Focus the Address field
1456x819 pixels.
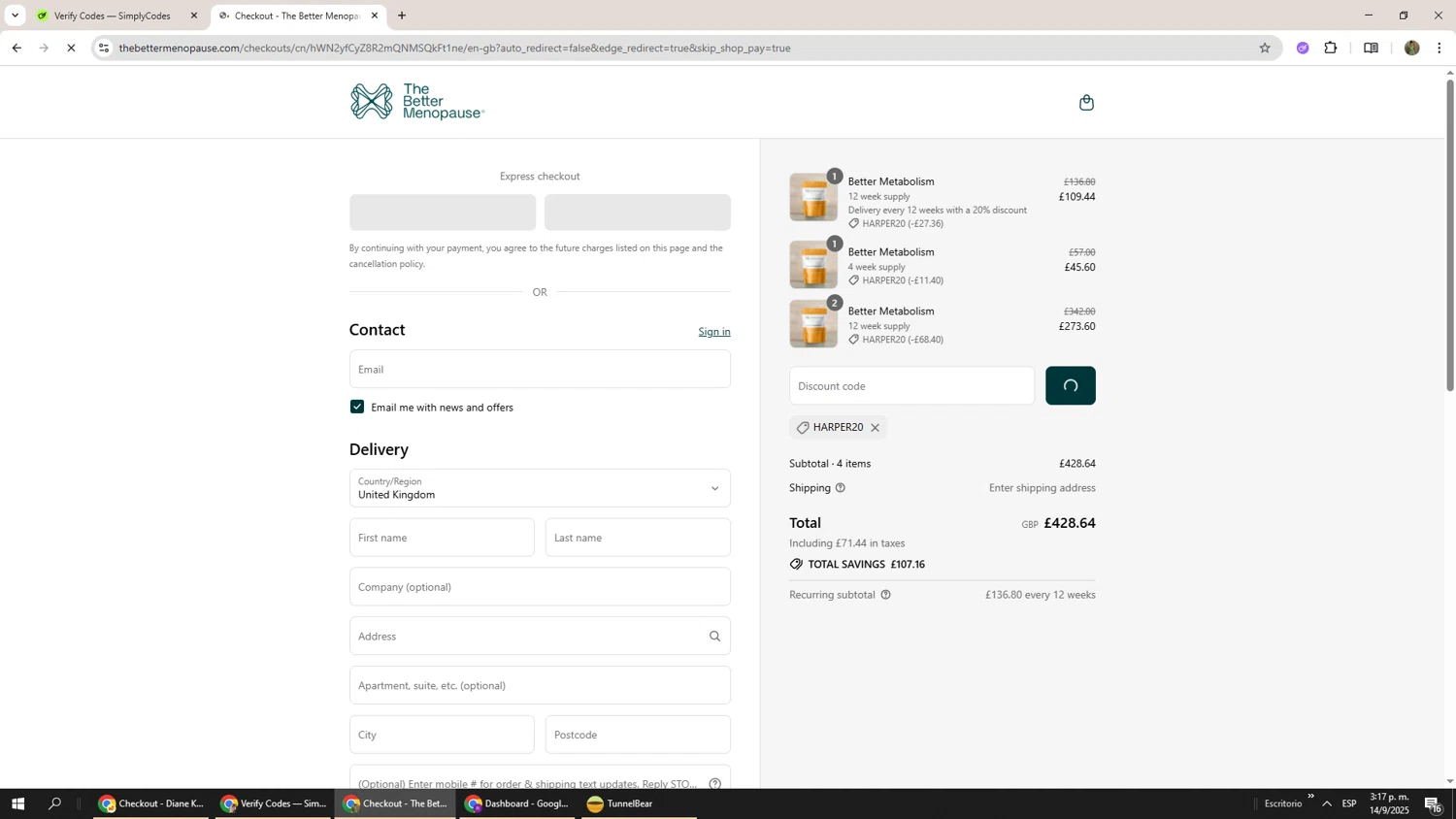pos(540,637)
